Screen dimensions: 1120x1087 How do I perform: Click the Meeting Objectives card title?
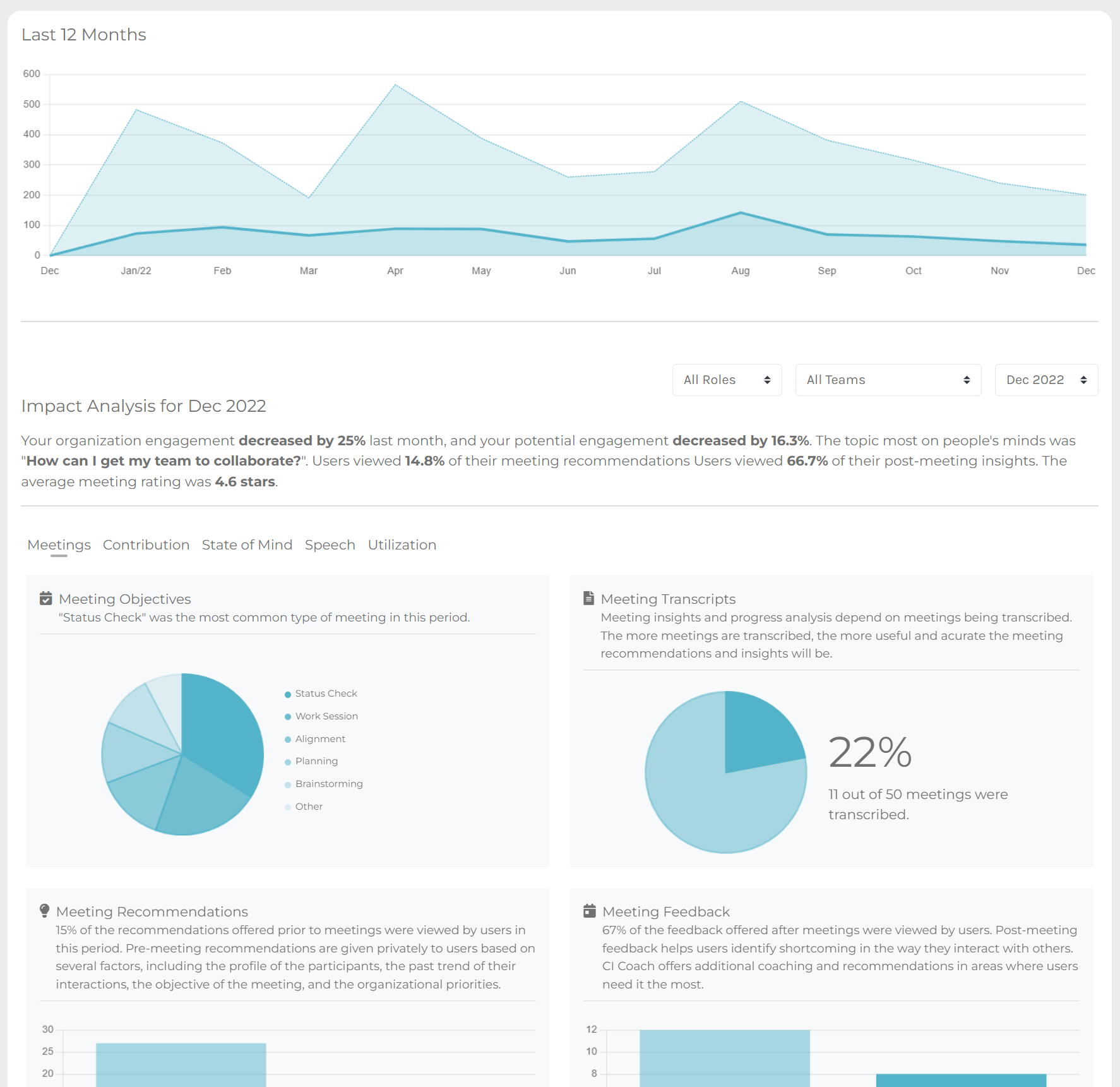coord(125,599)
